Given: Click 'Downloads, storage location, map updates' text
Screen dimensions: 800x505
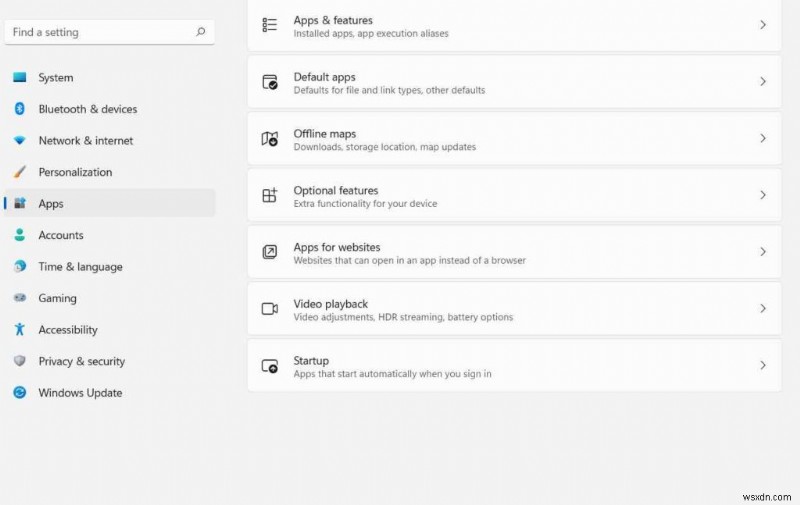Looking at the screenshot, I should tap(385, 146).
